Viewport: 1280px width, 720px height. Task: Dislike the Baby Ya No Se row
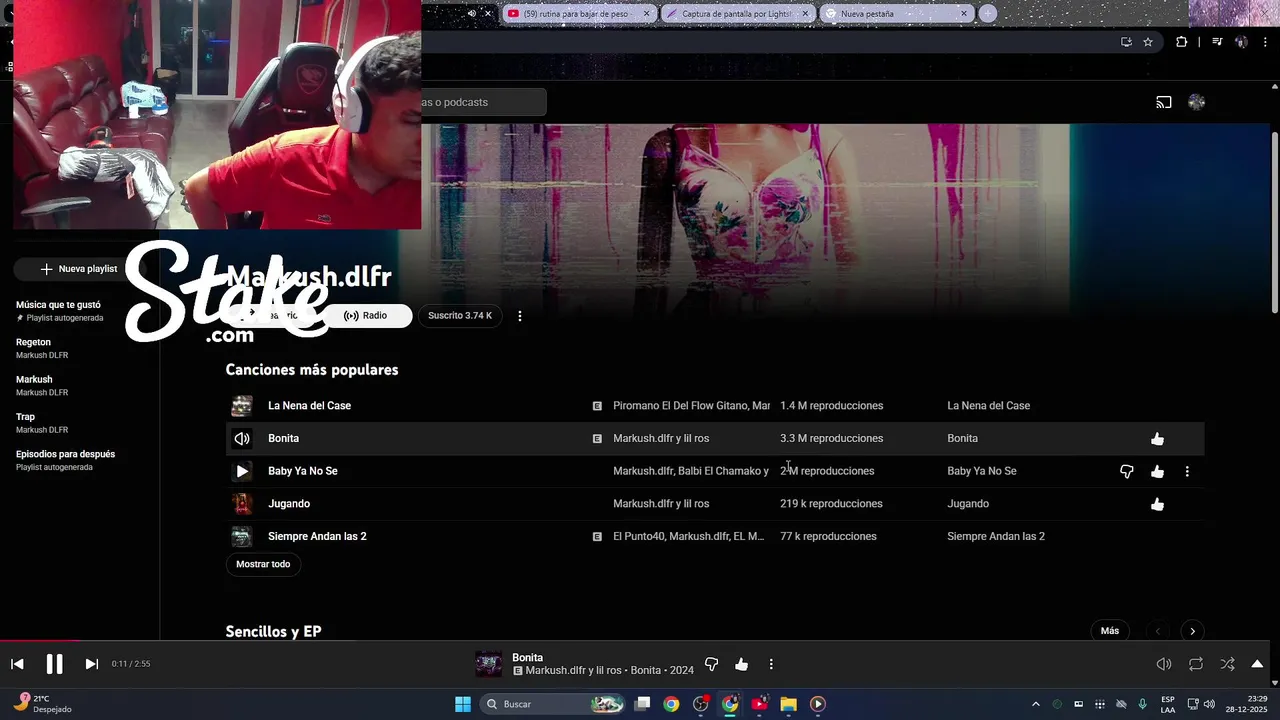coord(1127,471)
